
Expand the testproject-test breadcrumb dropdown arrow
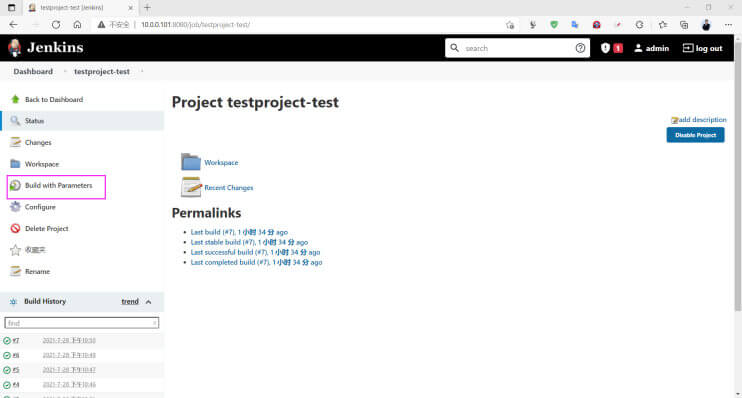(x=141, y=71)
